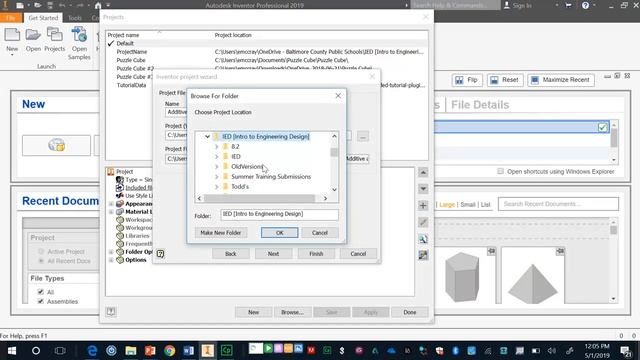This screenshot has height=360, width=640.
Task: Select the All Recent Docs radio button
Action: pos(41,261)
